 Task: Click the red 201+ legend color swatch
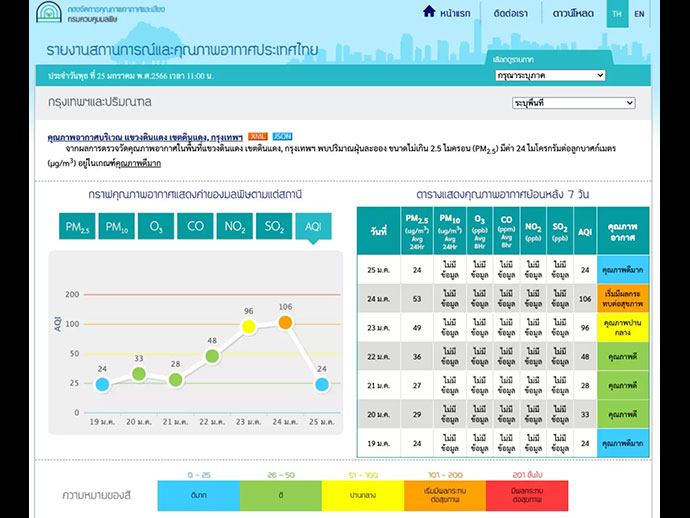click(525, 494)
